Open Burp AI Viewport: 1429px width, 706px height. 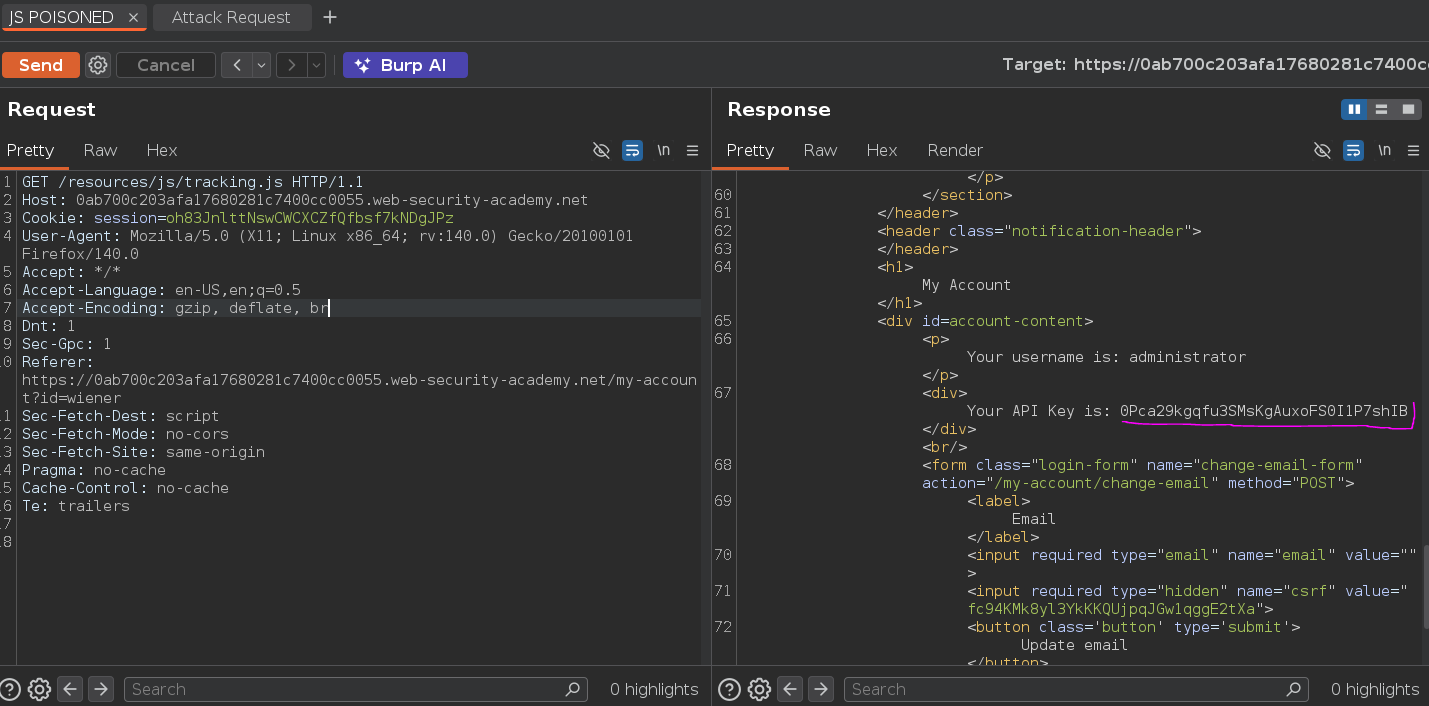pyautogui.click(x=405, y=65)
